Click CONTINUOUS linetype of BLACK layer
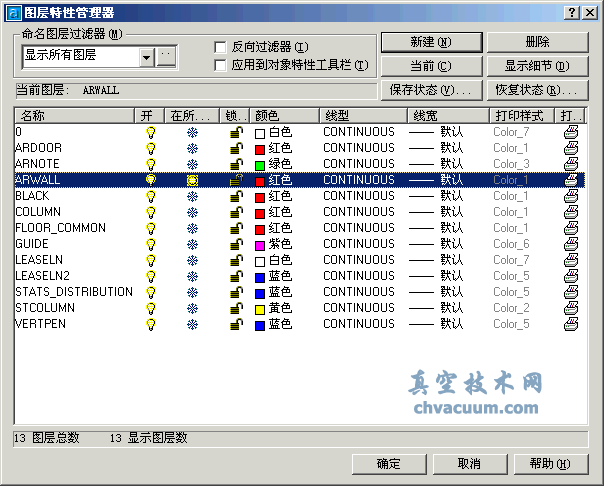The image size is (604, 486). (x=358, y=196)
